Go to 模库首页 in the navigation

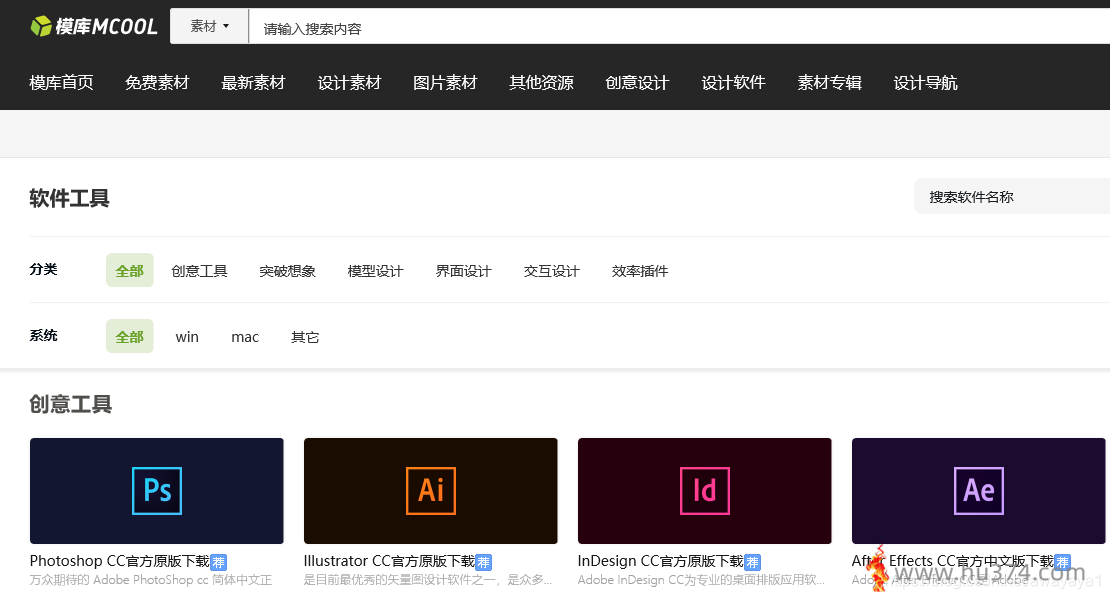pos(62,83)
